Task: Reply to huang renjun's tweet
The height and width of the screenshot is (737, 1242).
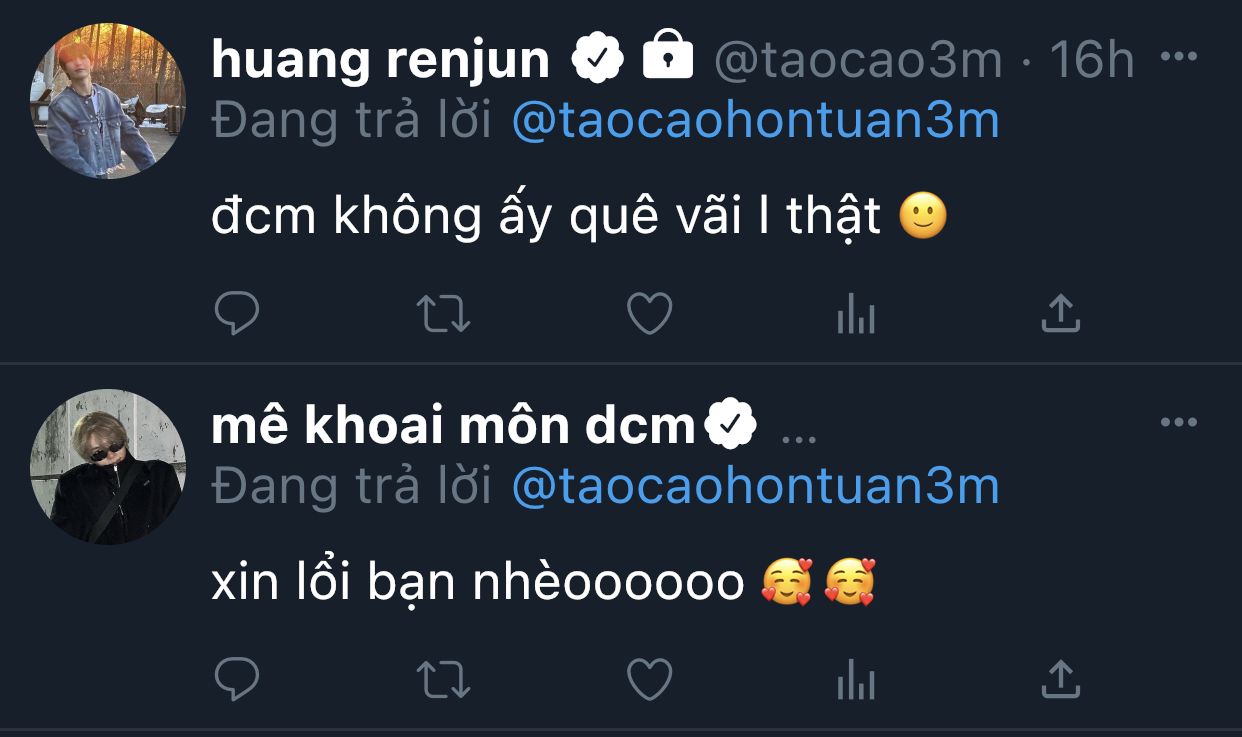Action: pyautogui.click(x=237, y=315)
